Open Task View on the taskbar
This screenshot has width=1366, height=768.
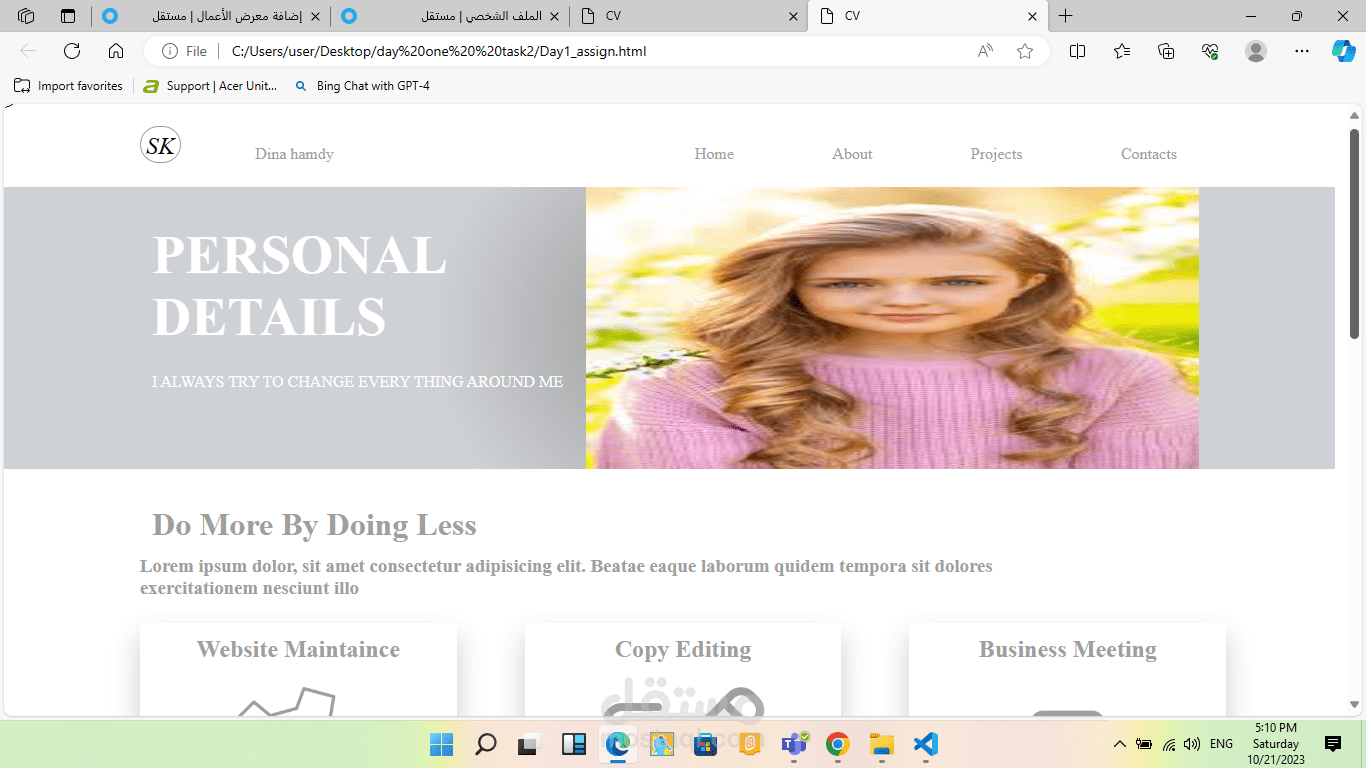(x=528, y=744)
